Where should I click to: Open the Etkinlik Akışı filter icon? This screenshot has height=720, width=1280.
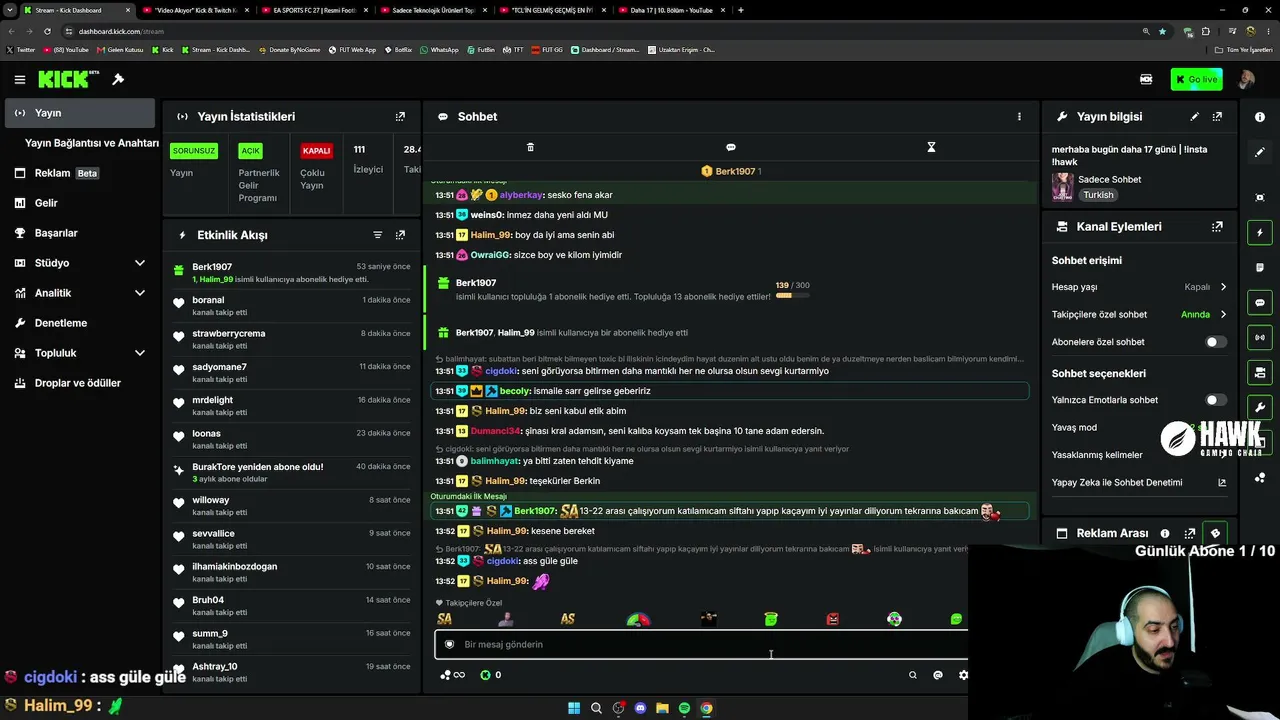(x=377, y=235)
